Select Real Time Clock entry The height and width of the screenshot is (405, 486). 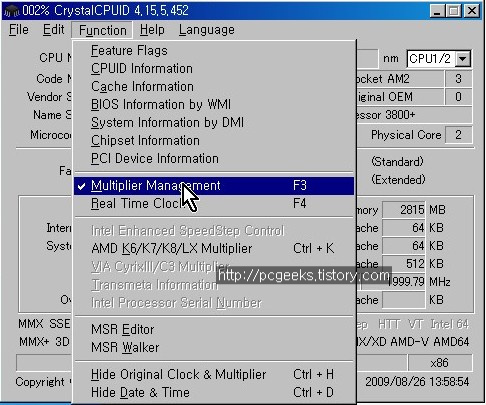[214, 204]
